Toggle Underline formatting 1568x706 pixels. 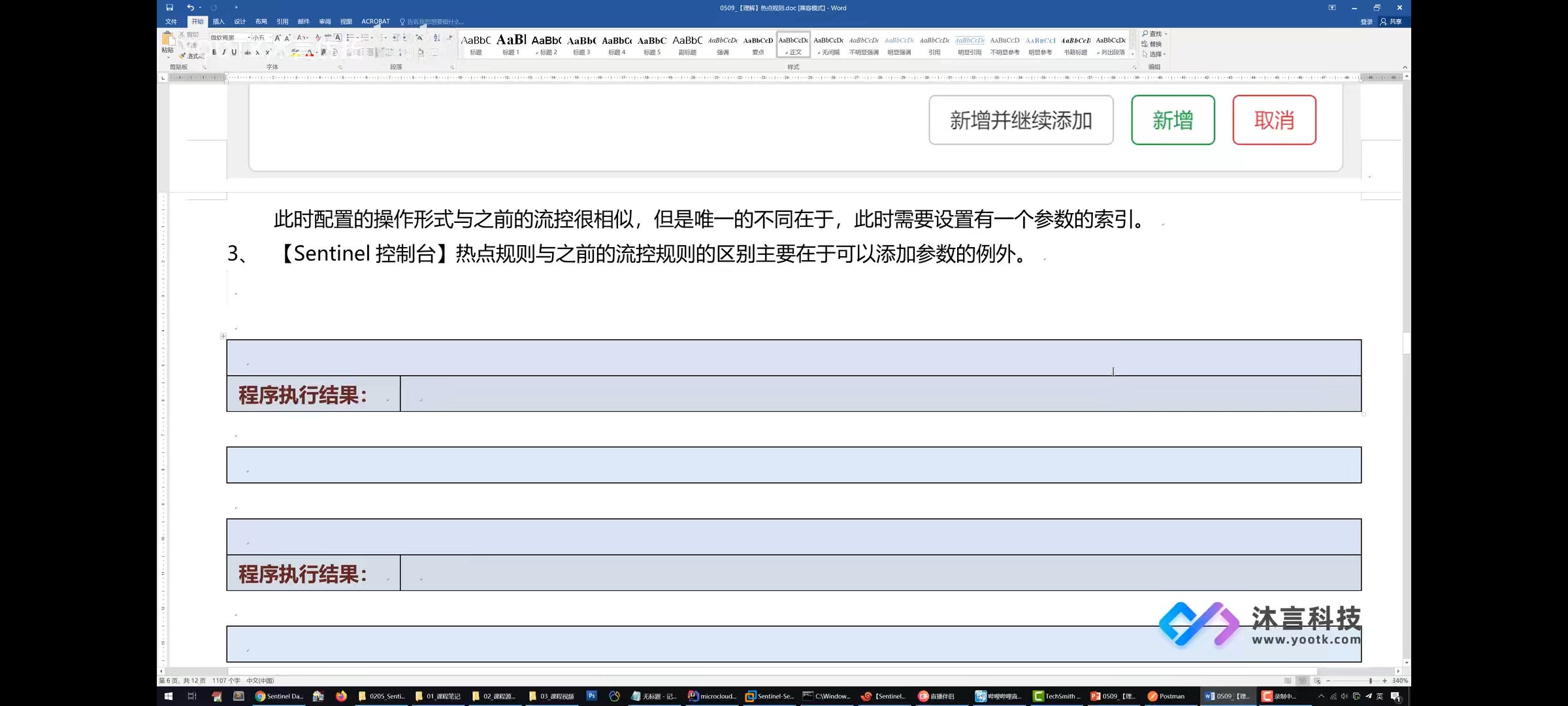click(x=234, y=52)
